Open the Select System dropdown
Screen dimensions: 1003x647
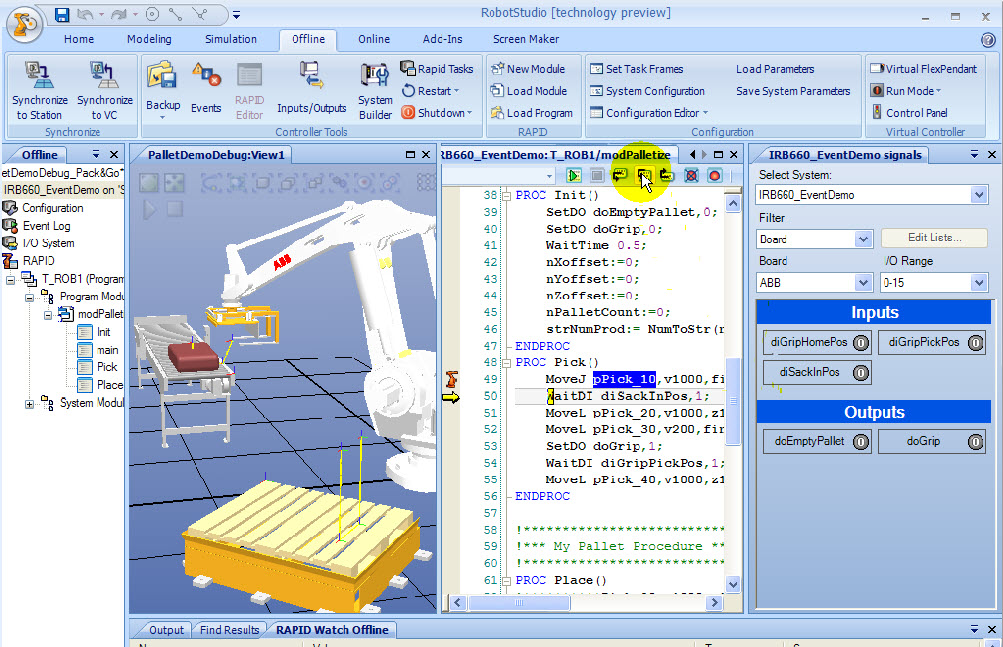(979, 195)
